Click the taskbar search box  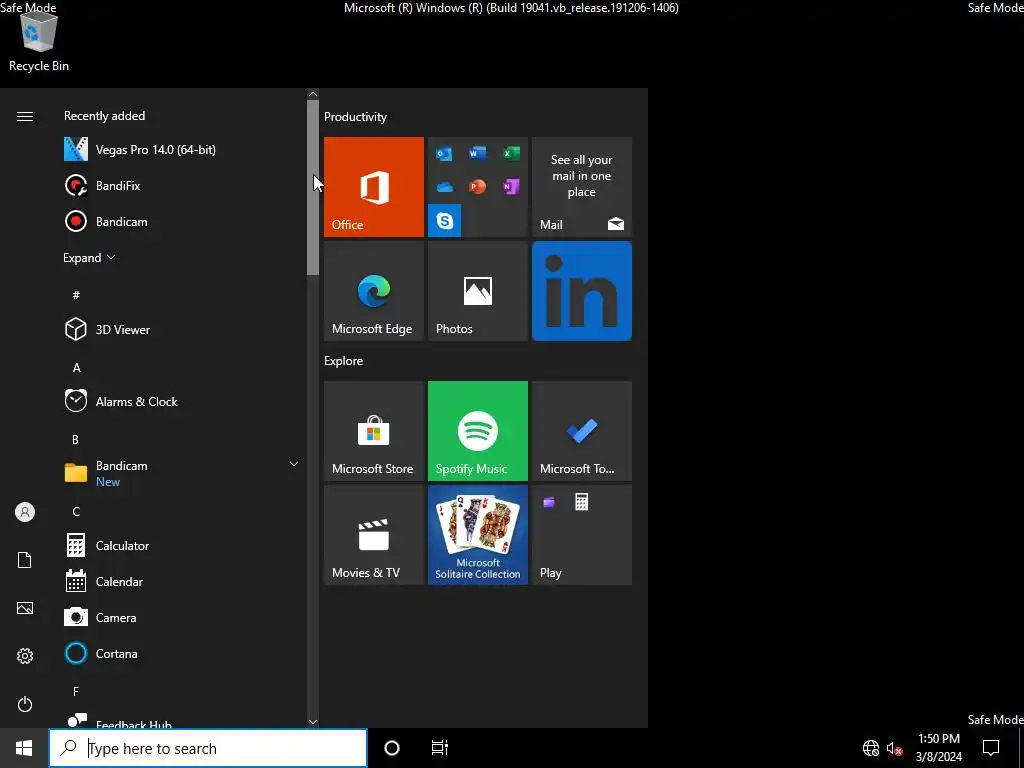click(208, 748)
